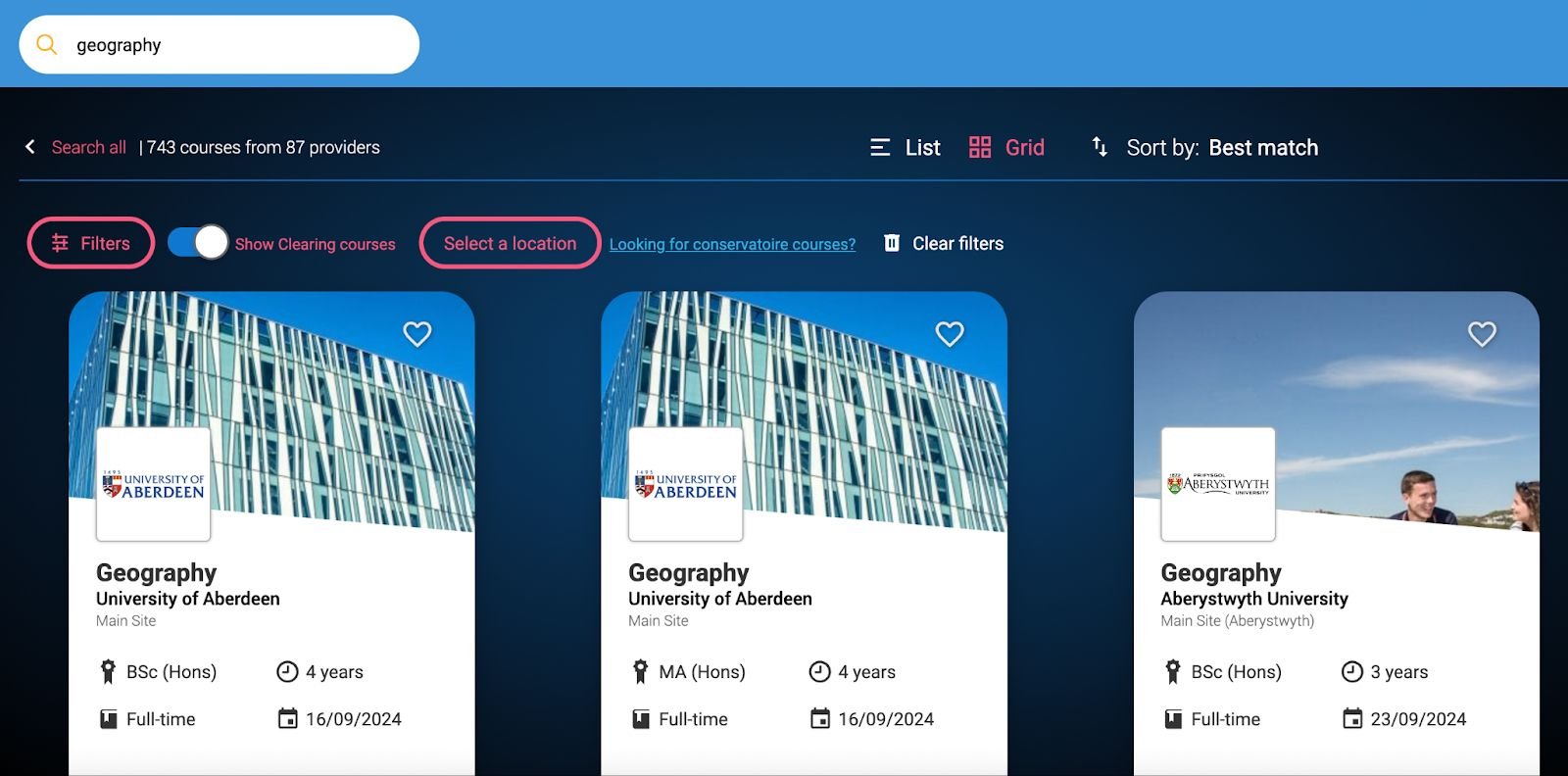Click the back chevron beside Search all

point(30,147)
